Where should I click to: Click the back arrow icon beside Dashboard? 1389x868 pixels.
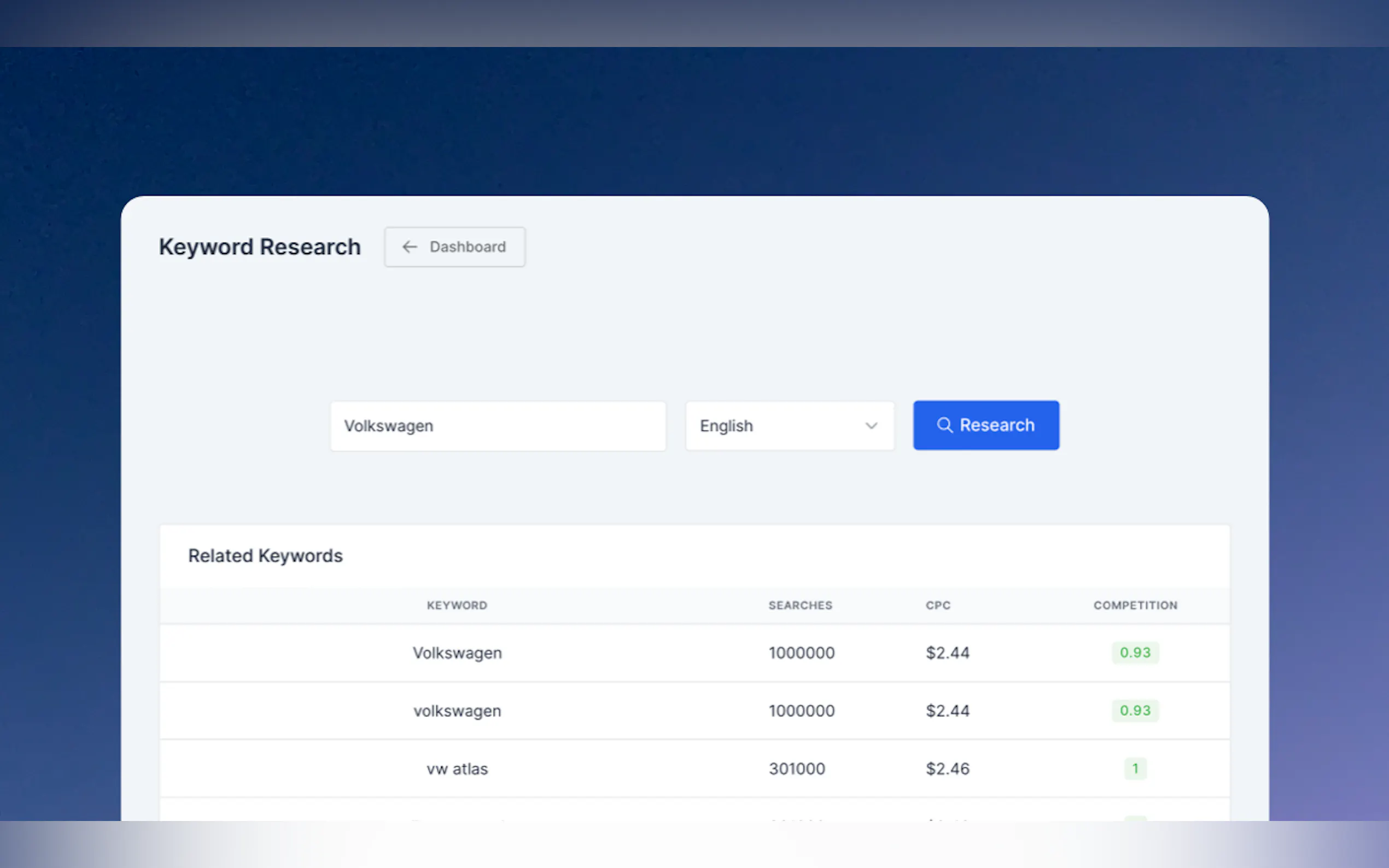point(409,247)
